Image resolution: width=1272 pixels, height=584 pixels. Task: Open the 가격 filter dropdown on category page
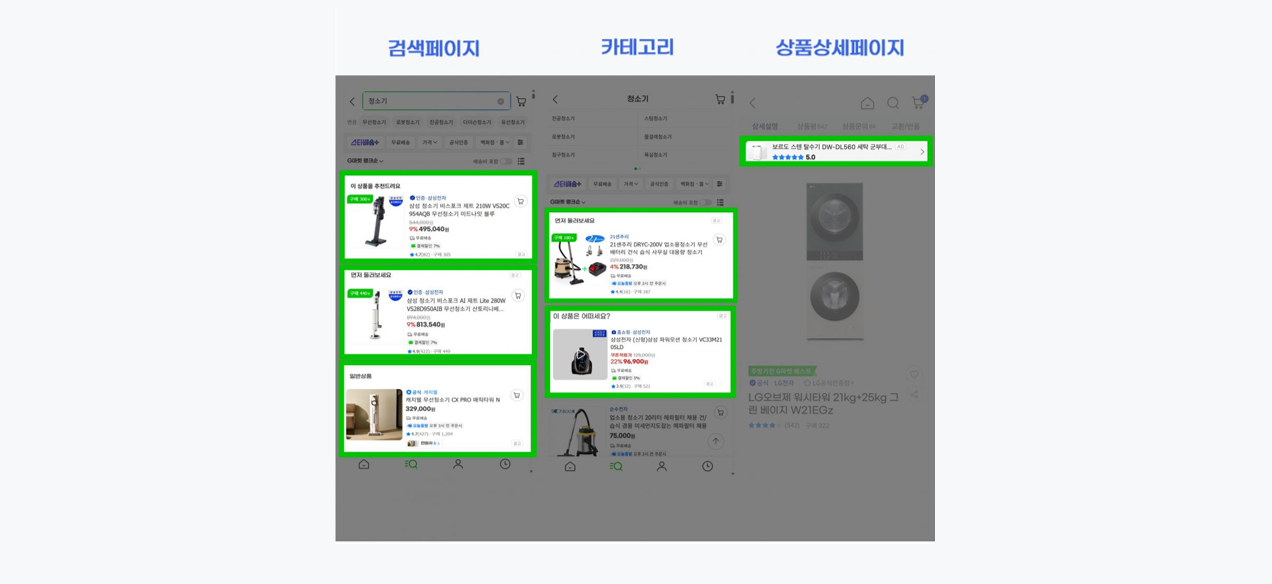pyautogui.click(x=631, y=184)
